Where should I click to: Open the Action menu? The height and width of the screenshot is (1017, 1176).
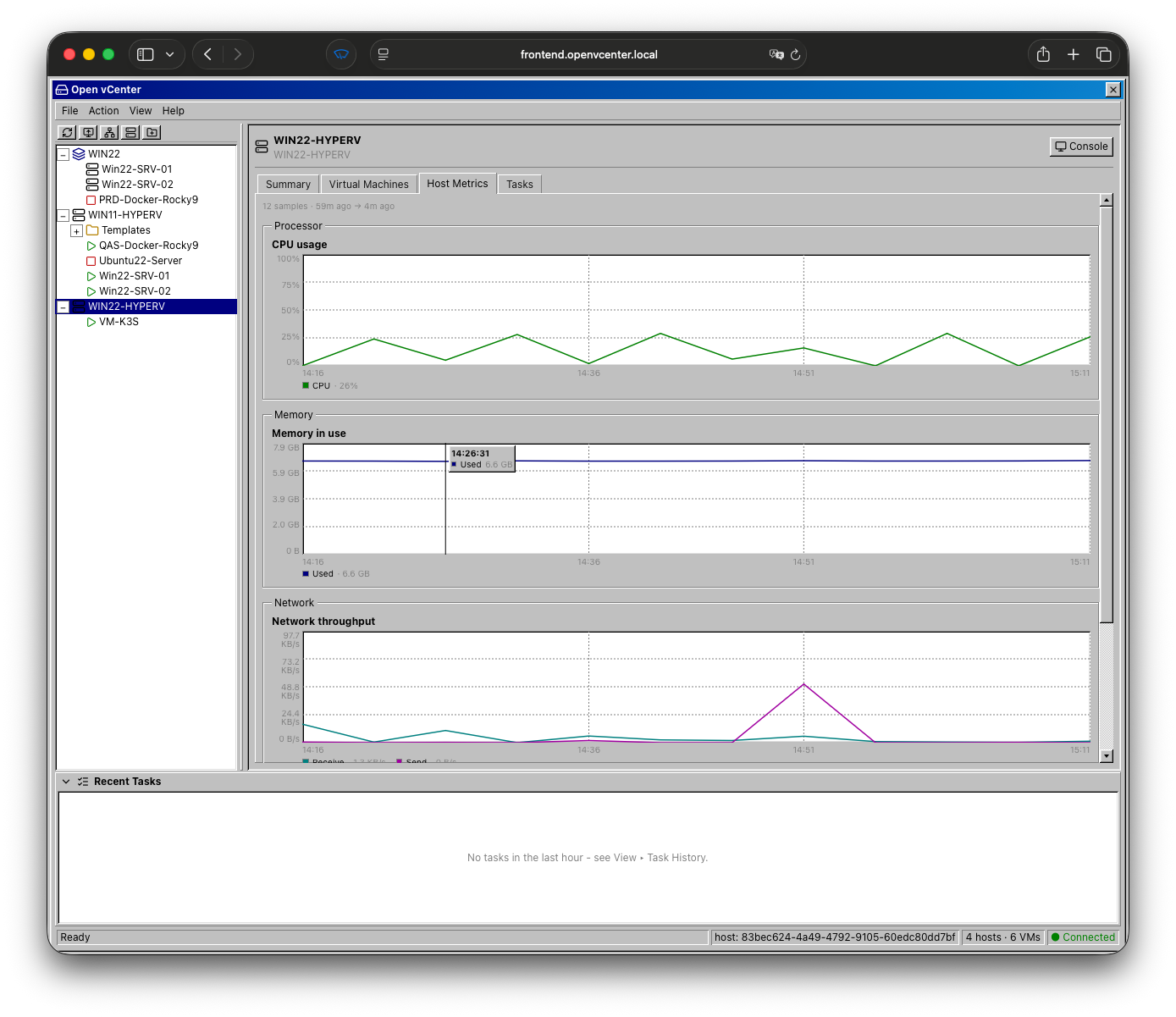104,111
